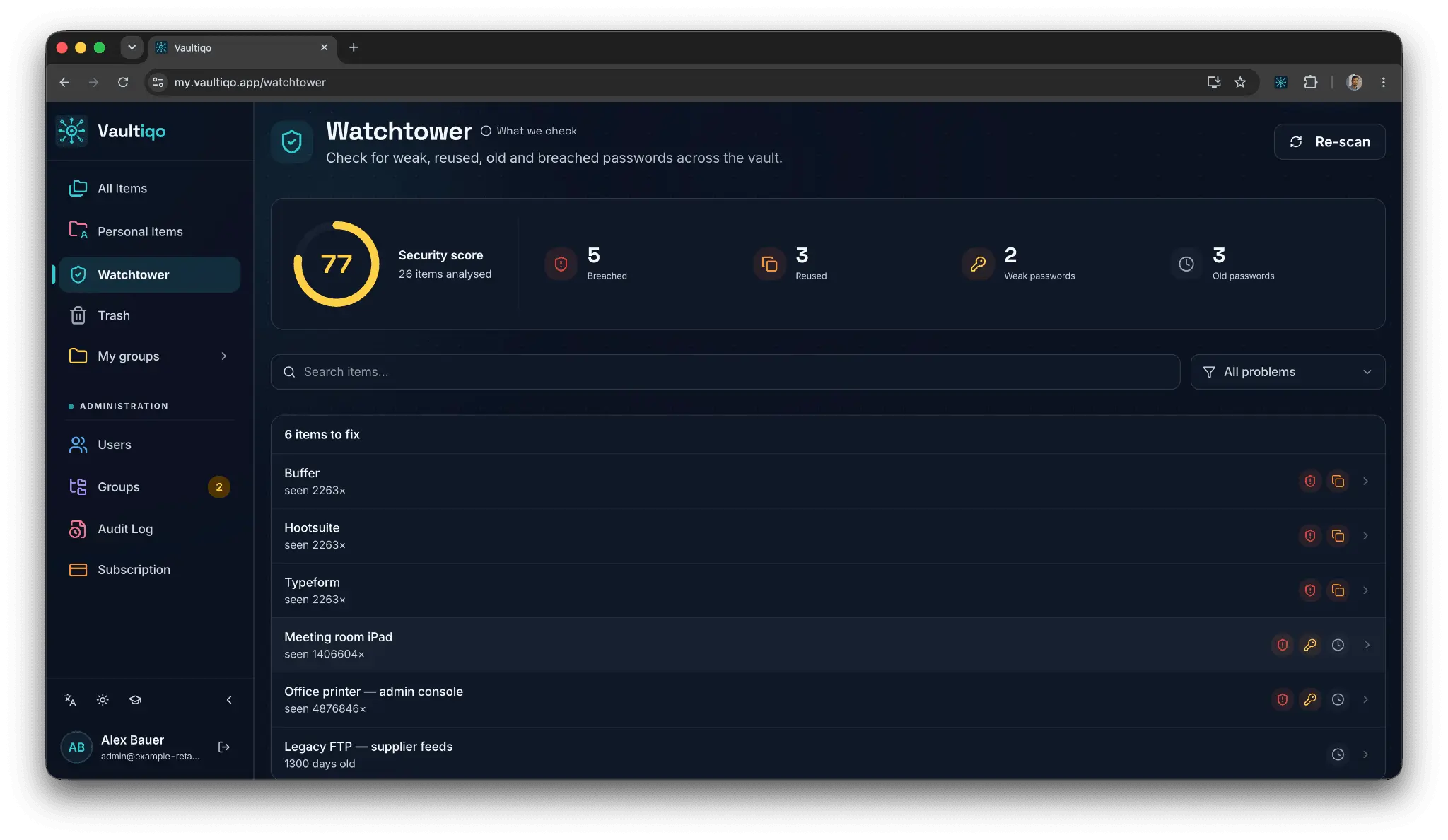The width and height of the screenshot is (1448, 840).
Task: Open the Typeform item name
Action: coord(312,583)
